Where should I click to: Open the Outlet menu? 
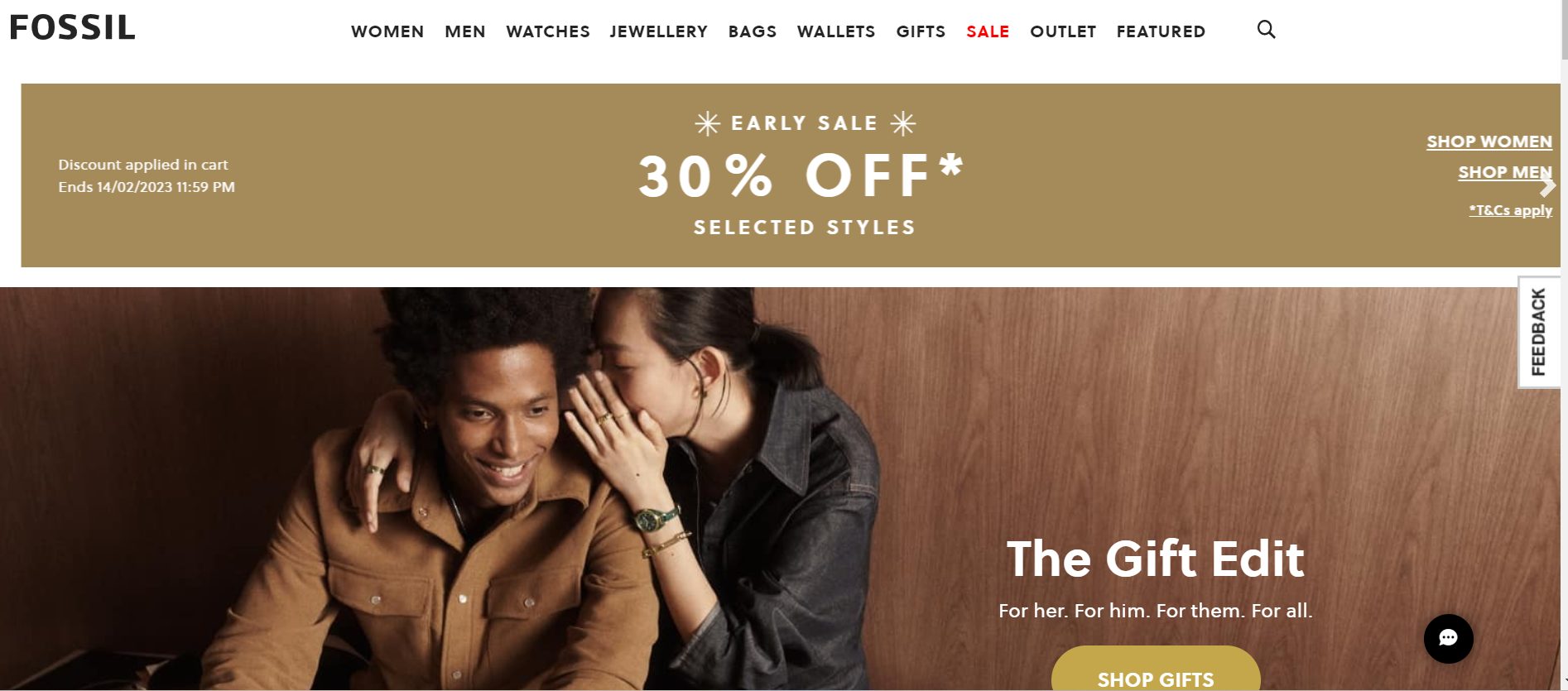(1063, 31)
